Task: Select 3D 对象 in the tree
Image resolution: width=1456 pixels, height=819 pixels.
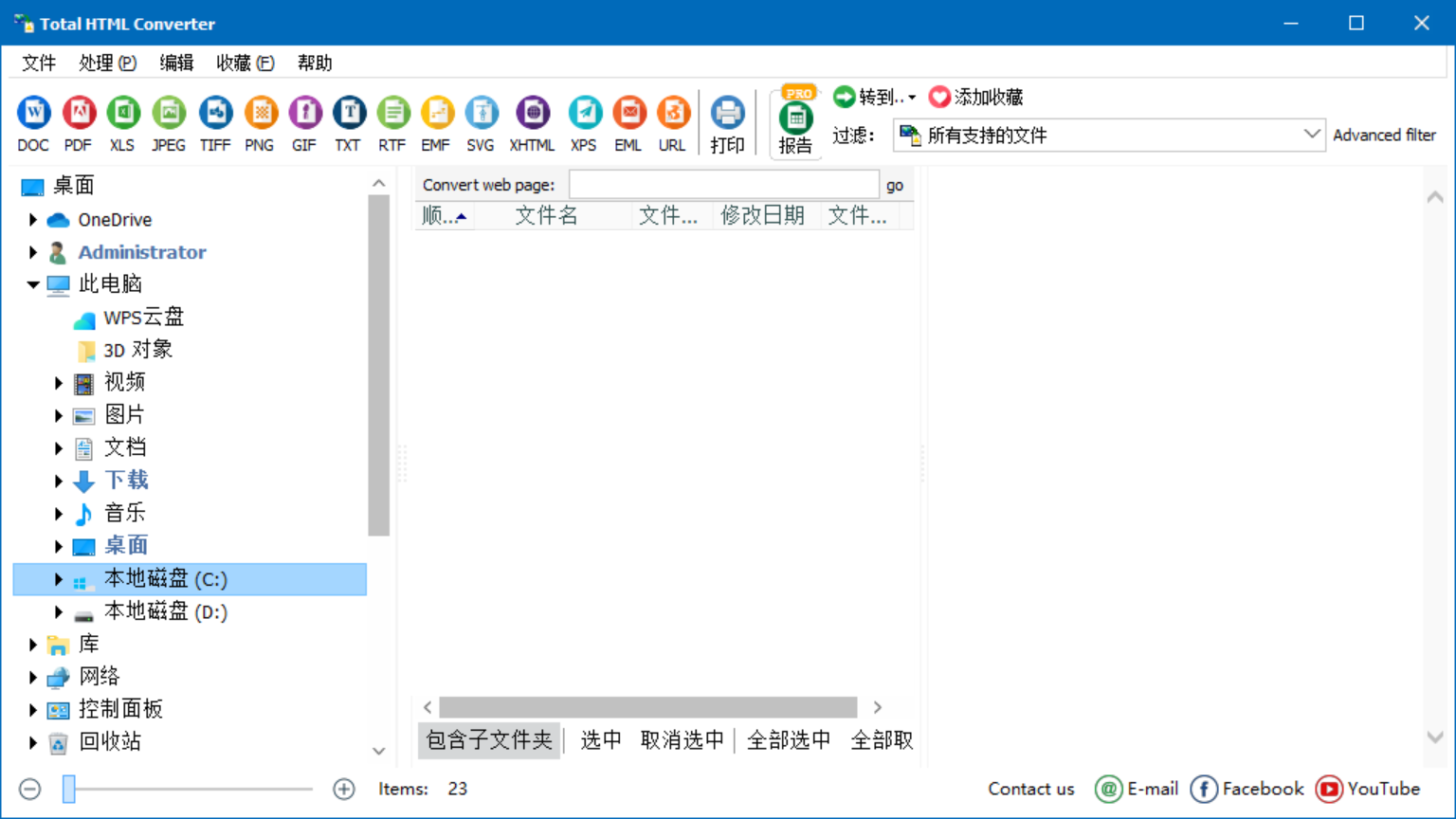Action: point(137,350)
